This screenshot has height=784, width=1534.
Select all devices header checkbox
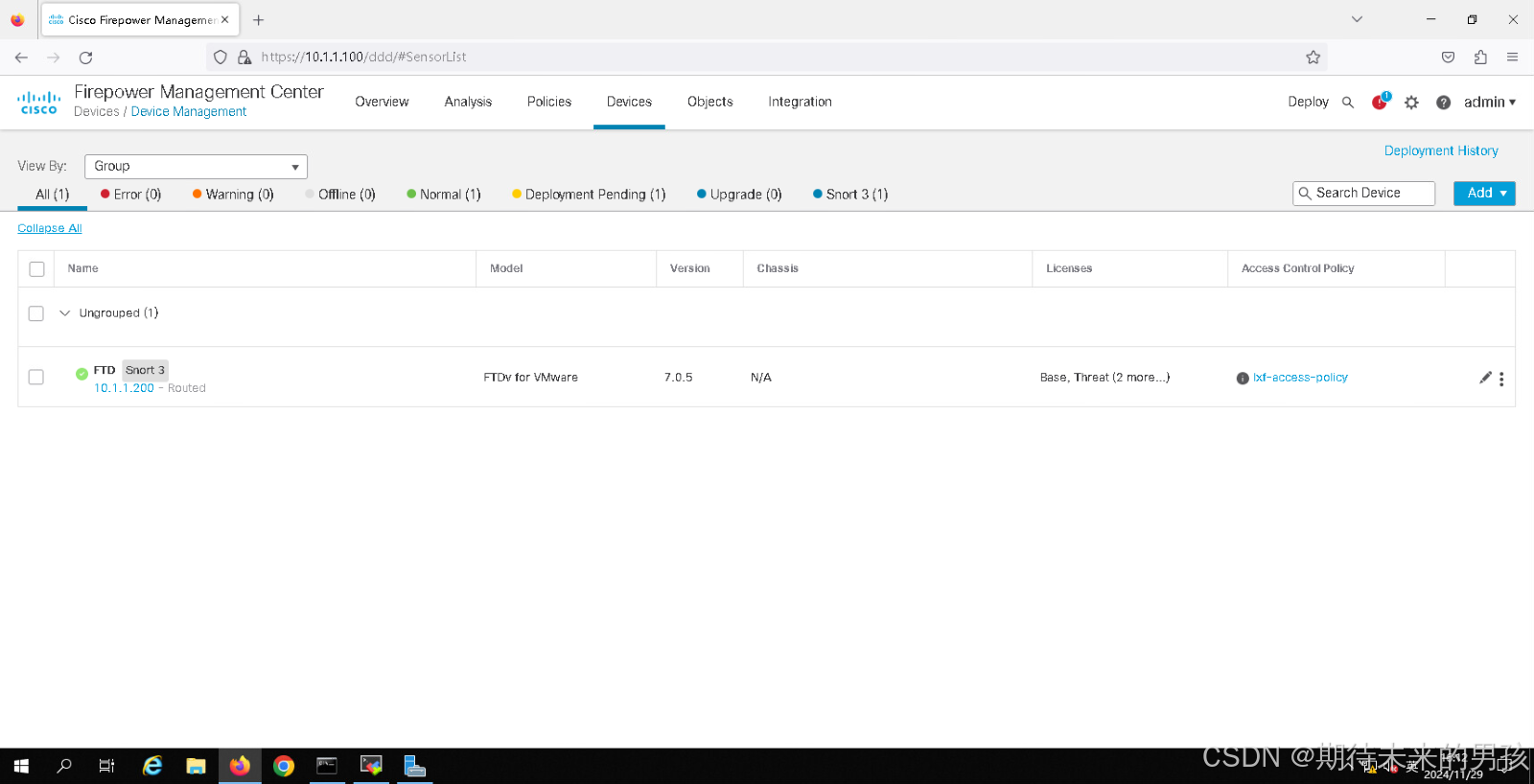pyautogui.click(x=36, y=269)
